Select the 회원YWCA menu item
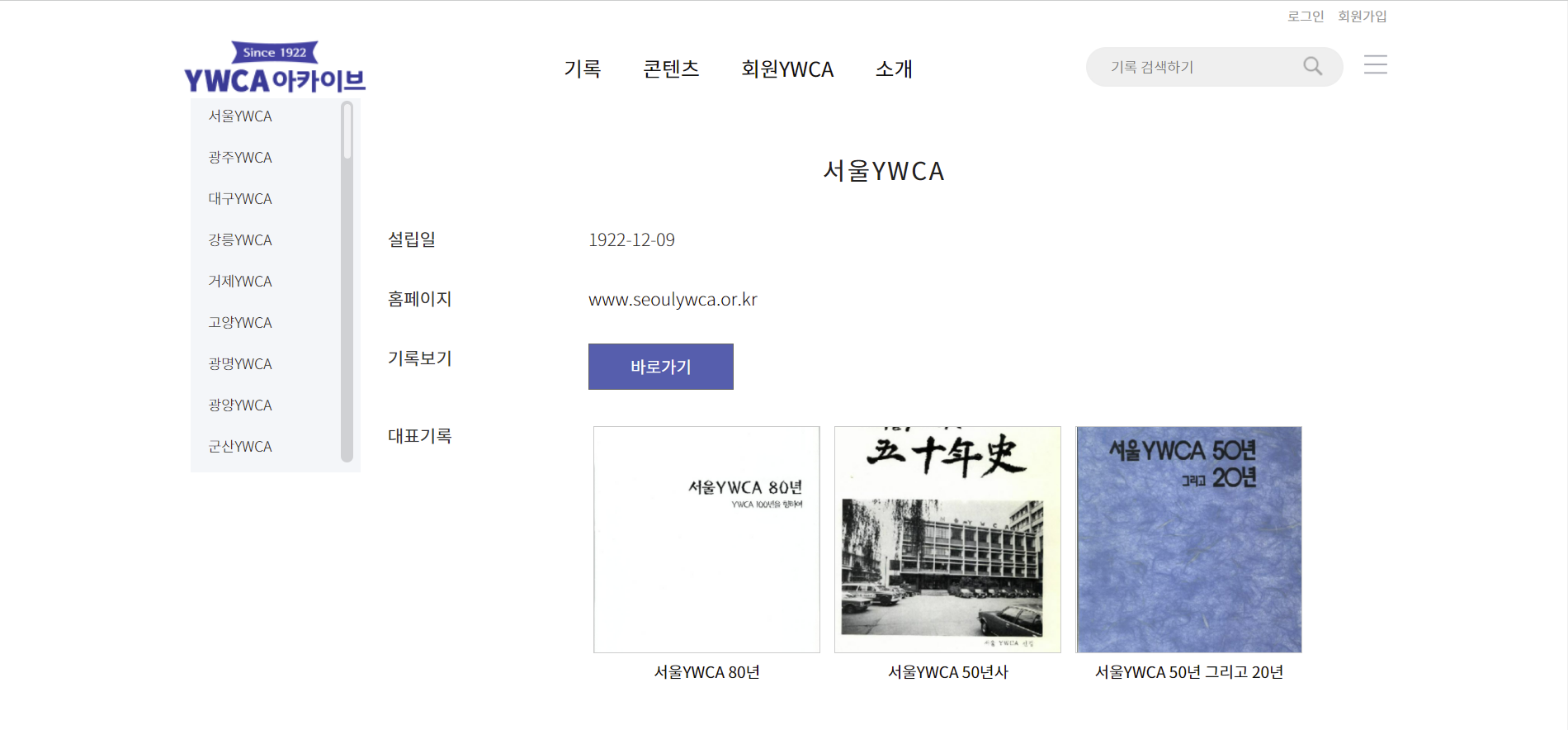Screen dimensions: 1568x730 787,69
